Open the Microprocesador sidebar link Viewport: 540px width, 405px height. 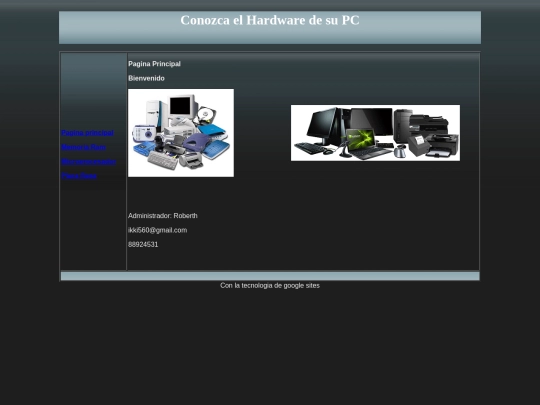(89, 162)
